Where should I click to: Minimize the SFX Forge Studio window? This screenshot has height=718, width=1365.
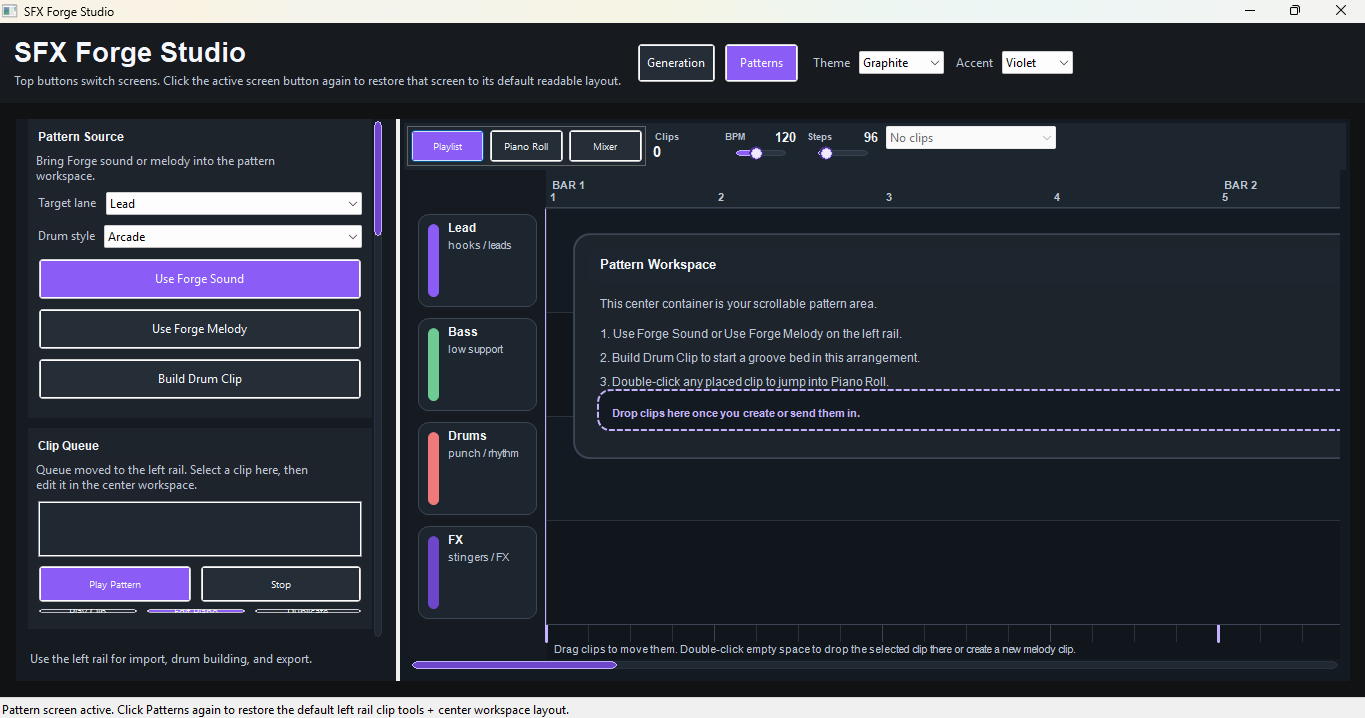(x=1250, y=11)
